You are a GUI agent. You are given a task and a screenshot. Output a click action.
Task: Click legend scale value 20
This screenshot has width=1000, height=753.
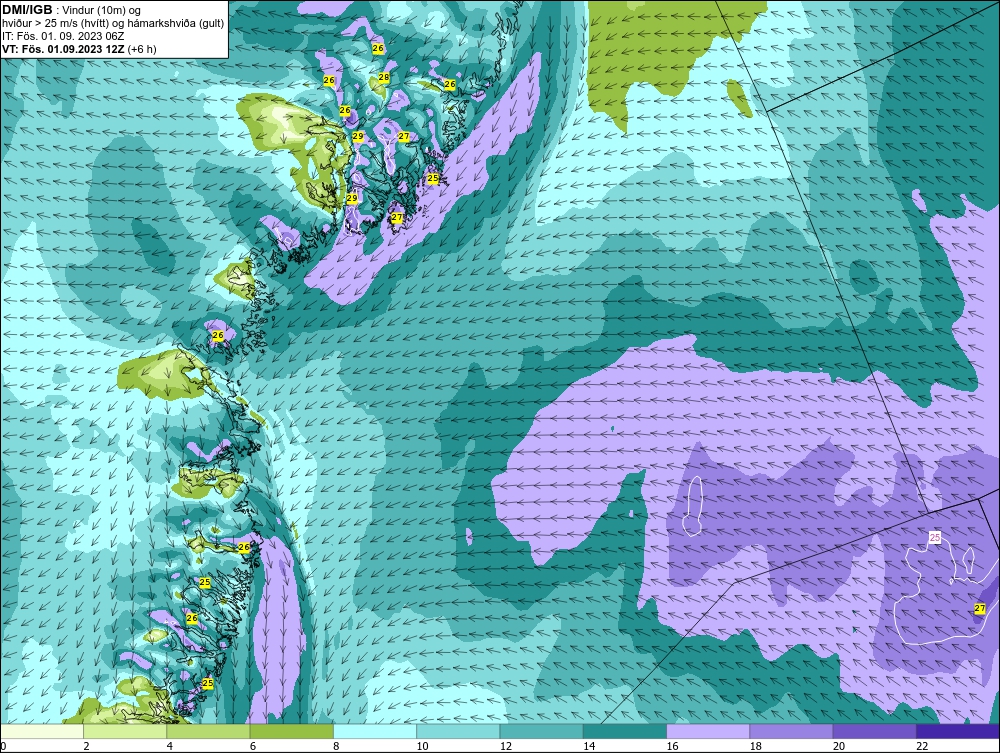pyautogui.click(x=839, y=747)
